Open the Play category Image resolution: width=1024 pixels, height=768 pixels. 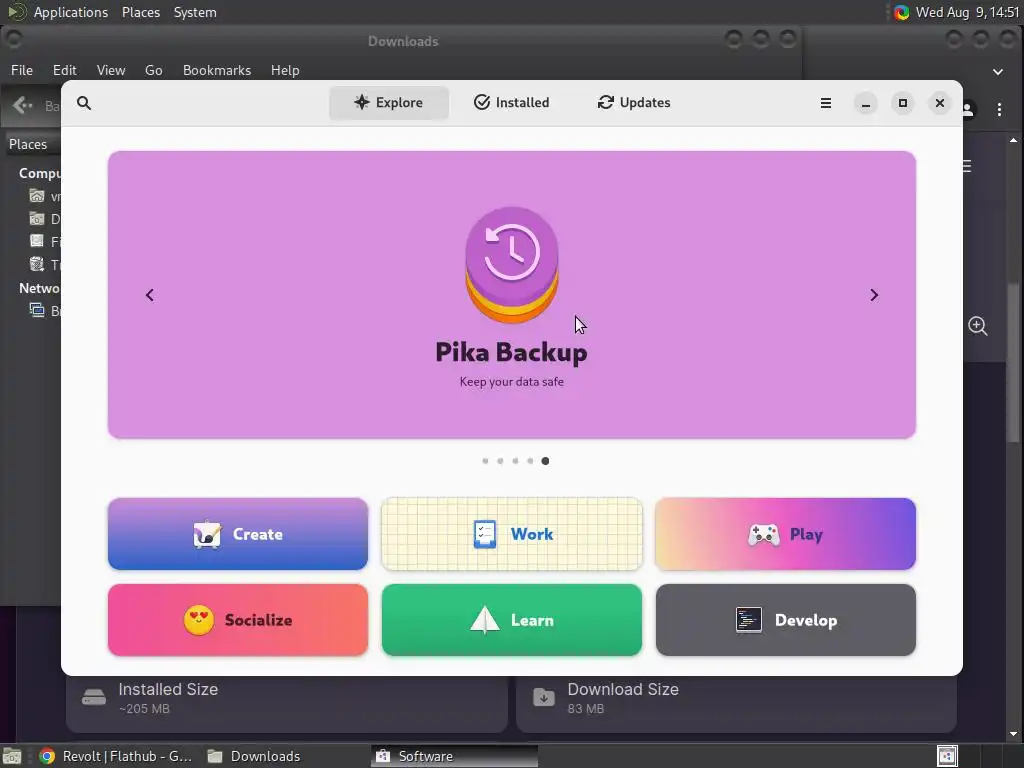tap(786, 534)
